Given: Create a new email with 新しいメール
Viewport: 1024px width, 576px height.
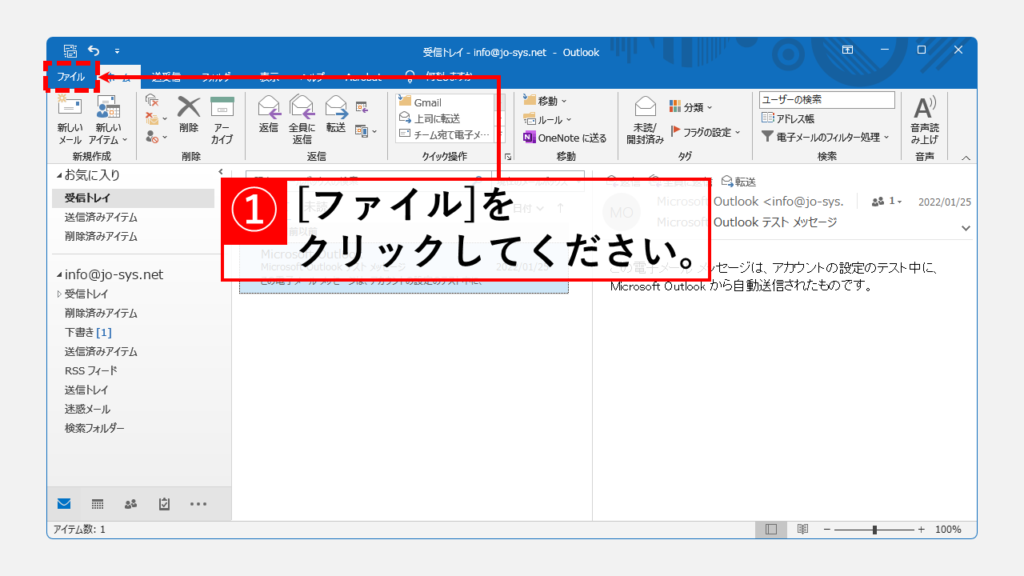Looking at the screenshot, I should (70, 119).
